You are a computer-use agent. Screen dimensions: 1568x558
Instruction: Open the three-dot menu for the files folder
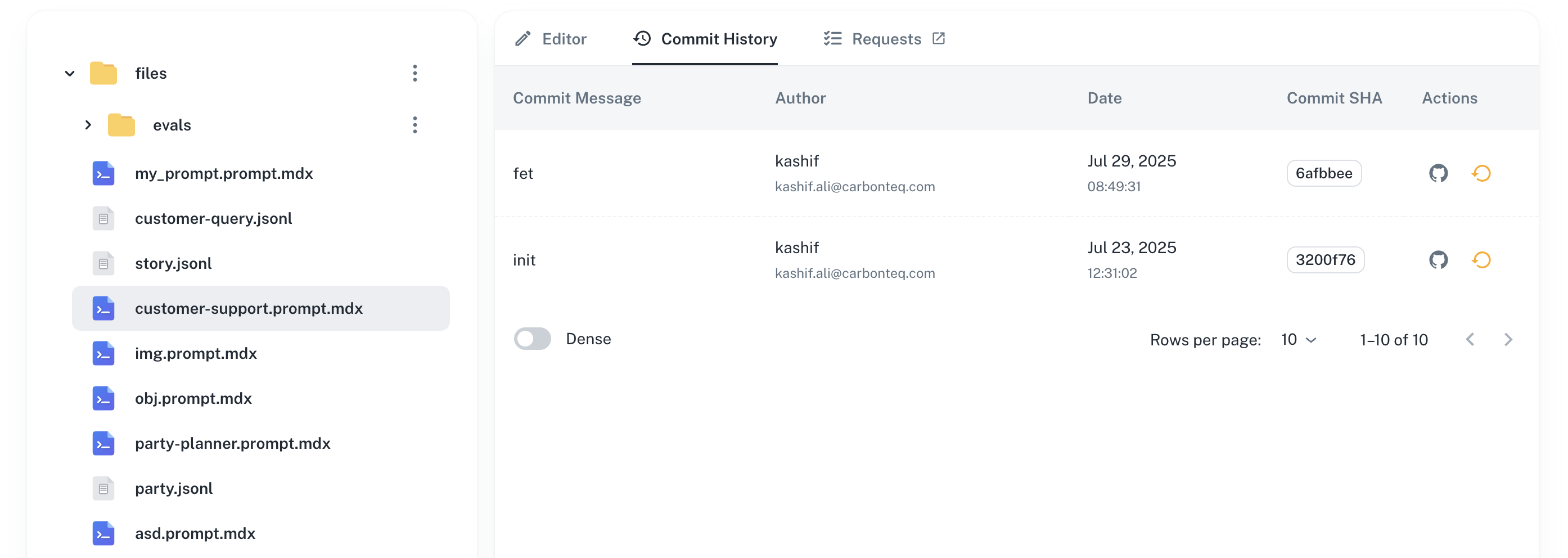[x=416, y=73]
